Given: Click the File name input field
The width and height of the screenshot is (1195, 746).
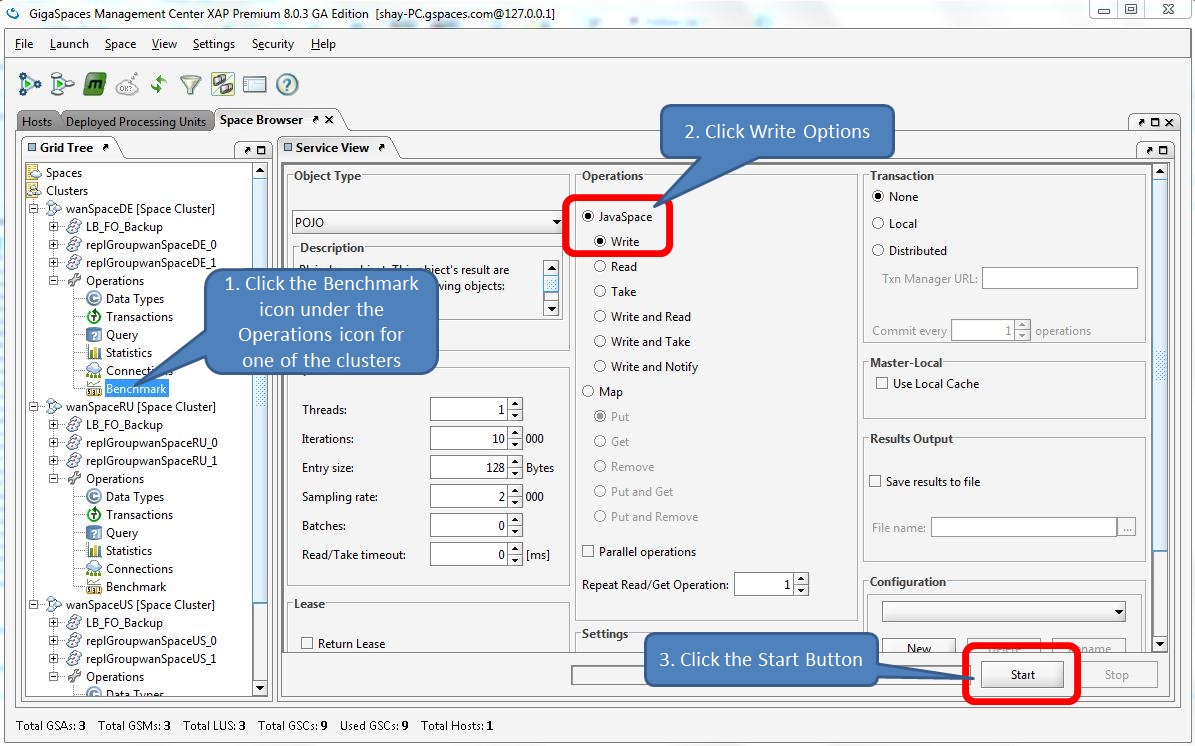Looking at the screenshot, I should click(x=1023, y=527).
